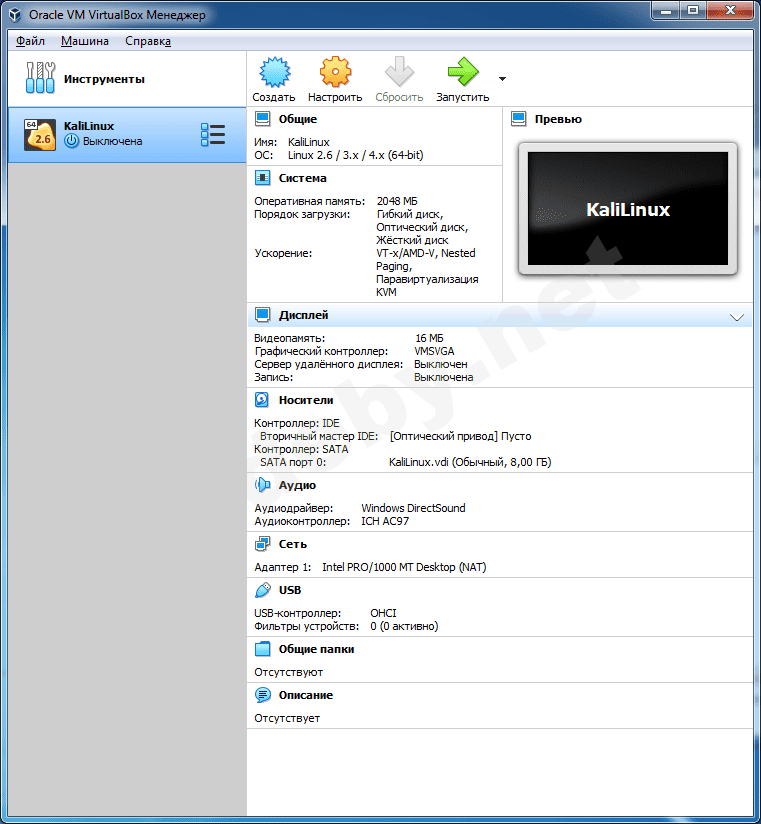Open the Справка menu

click(148, 41)
